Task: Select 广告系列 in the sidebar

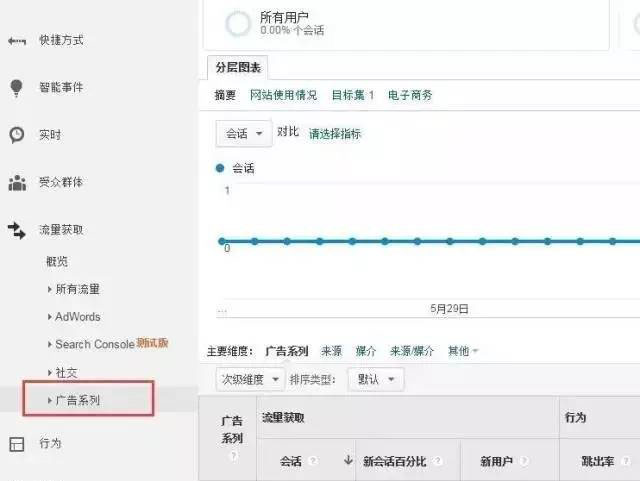Action: 80,401
